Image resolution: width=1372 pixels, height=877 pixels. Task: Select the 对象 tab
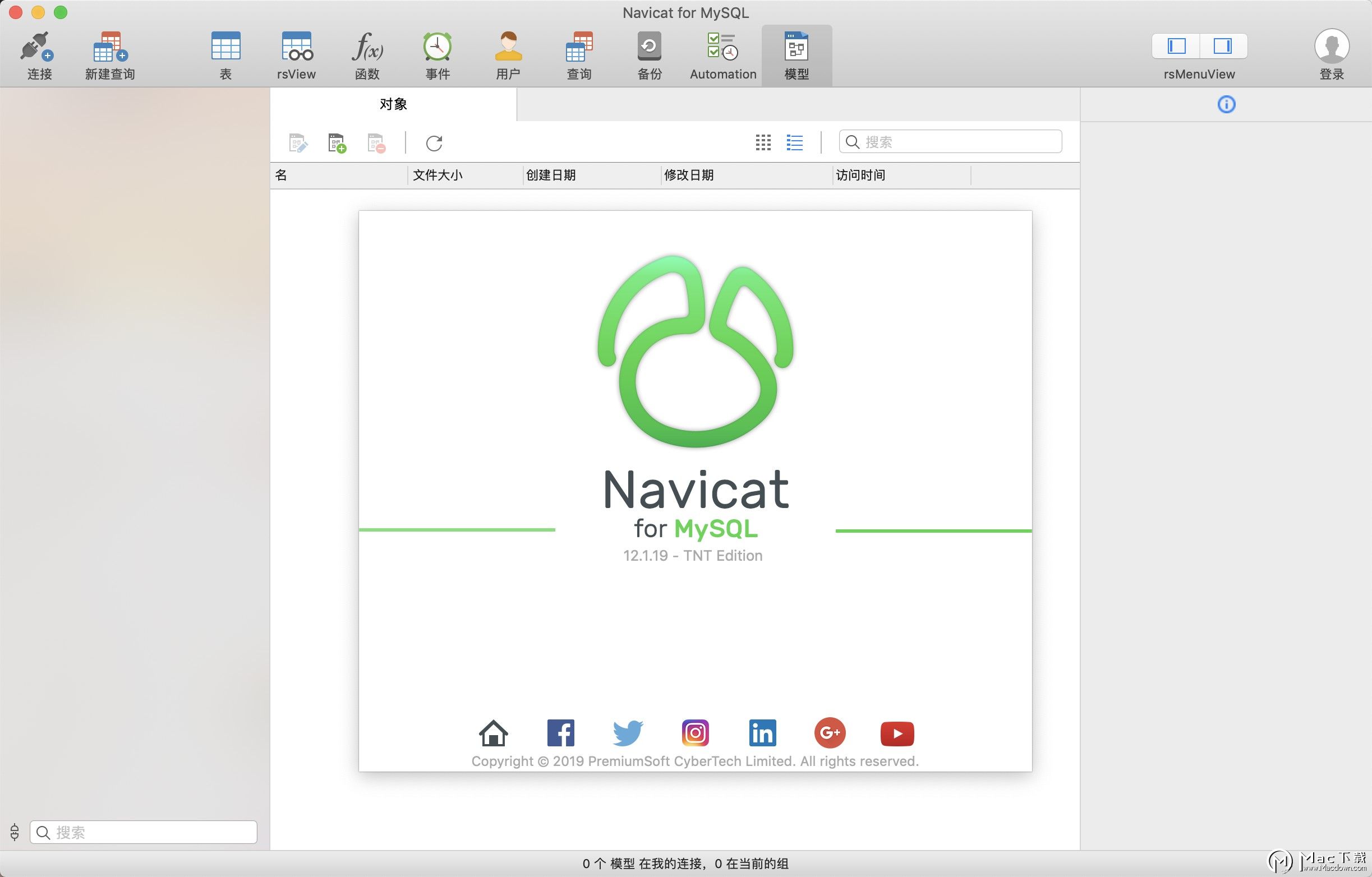coord(393,104)
